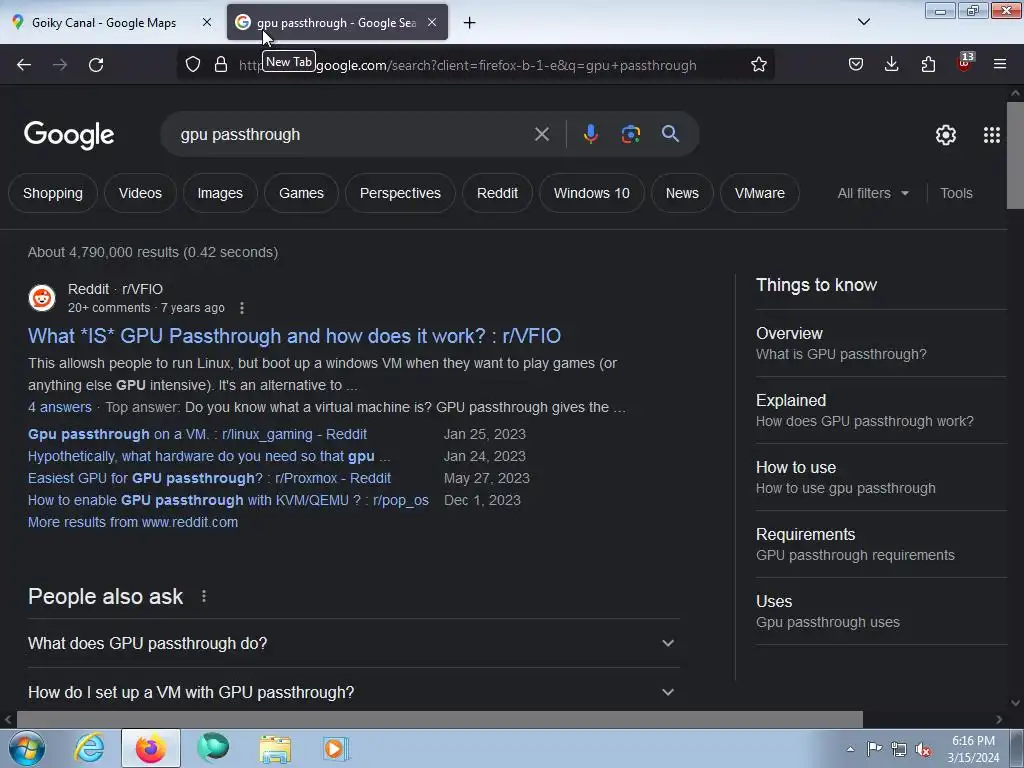Open 'What *IS* GPU Passthrough' Reddit result
This screenshot has width=1024, height=768.
coord(295,336)
